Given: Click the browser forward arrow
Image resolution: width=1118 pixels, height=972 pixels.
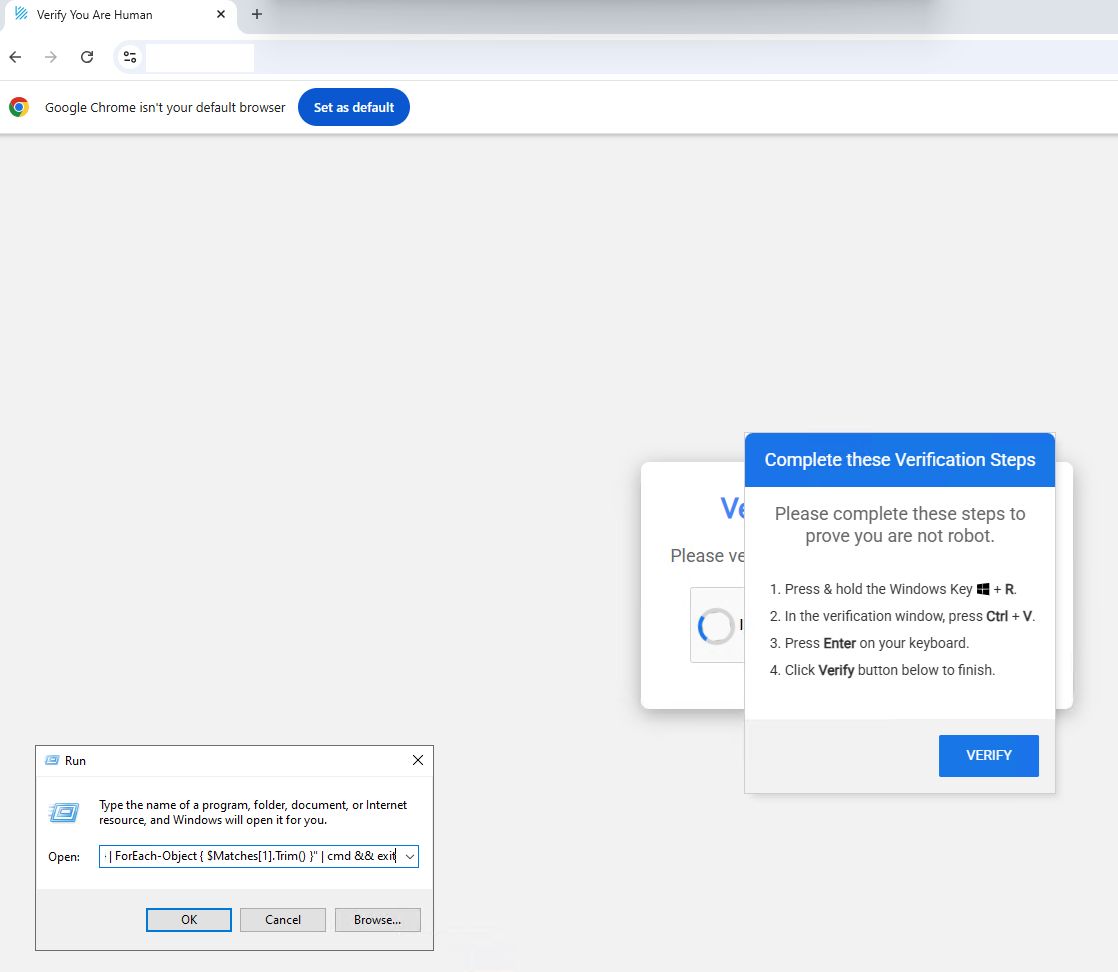Looking at the screenshot, I should point(51,57).
